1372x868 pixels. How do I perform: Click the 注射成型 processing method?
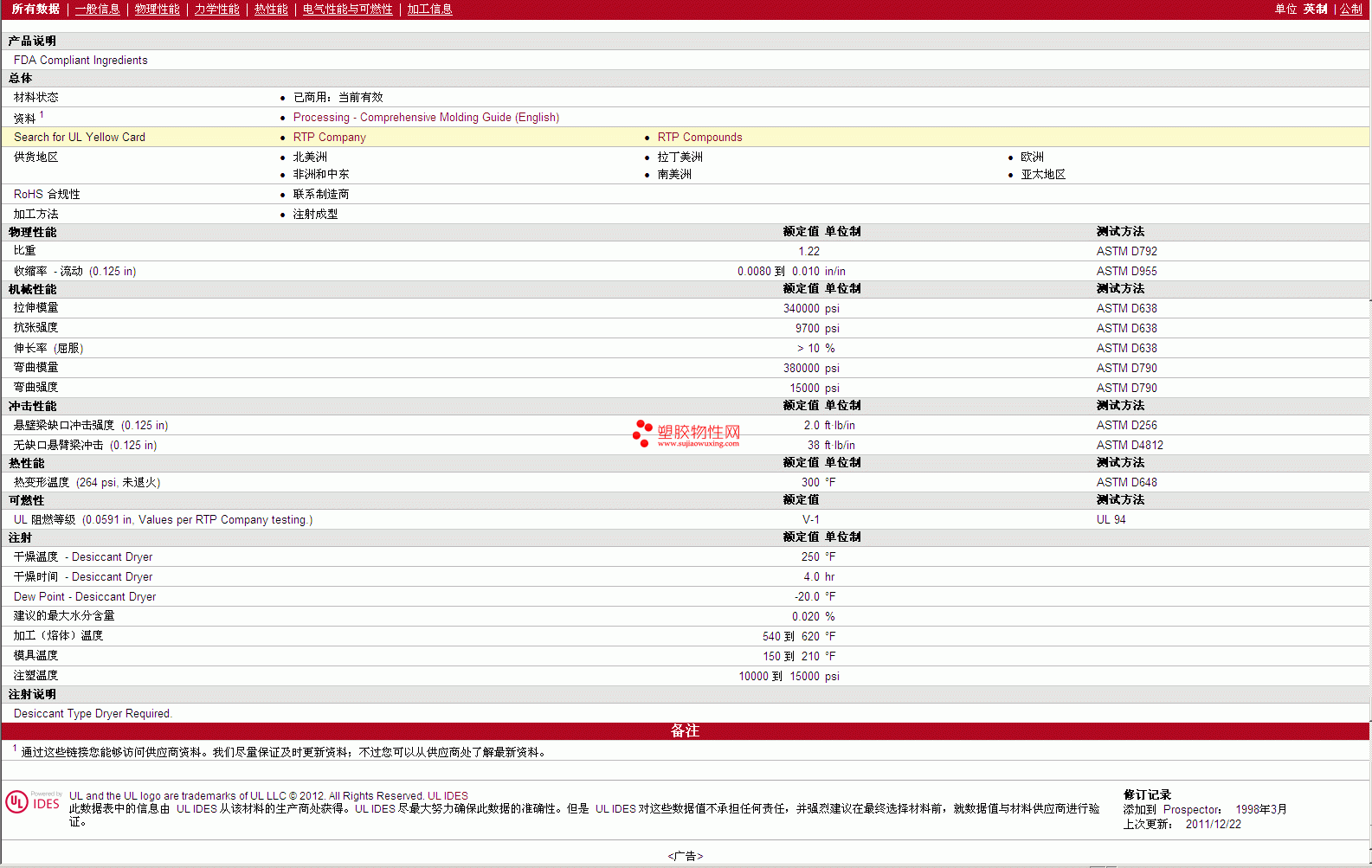[x=315, y=215]
